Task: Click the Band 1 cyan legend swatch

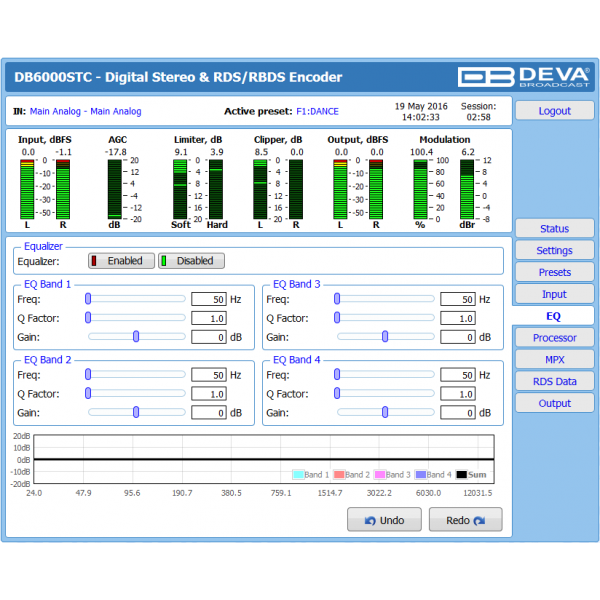Action: pos(298,474)
